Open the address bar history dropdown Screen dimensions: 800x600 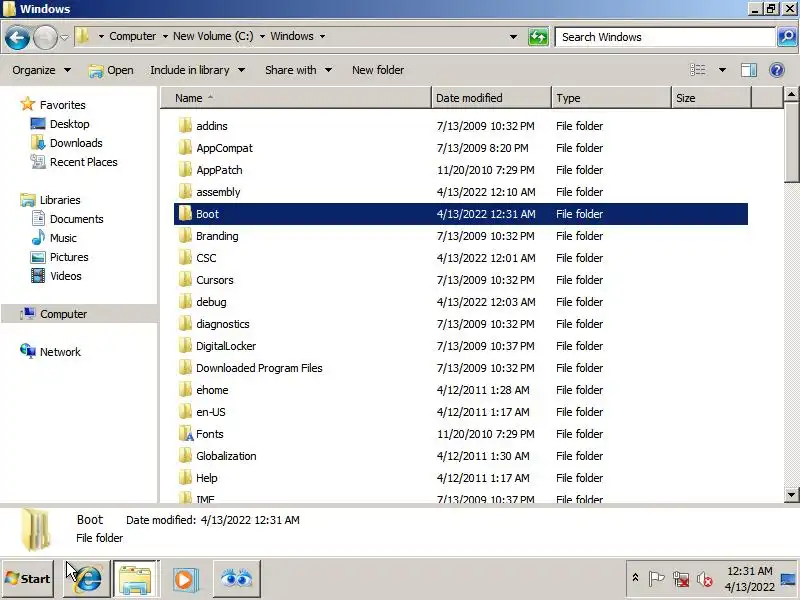(513, 37)
